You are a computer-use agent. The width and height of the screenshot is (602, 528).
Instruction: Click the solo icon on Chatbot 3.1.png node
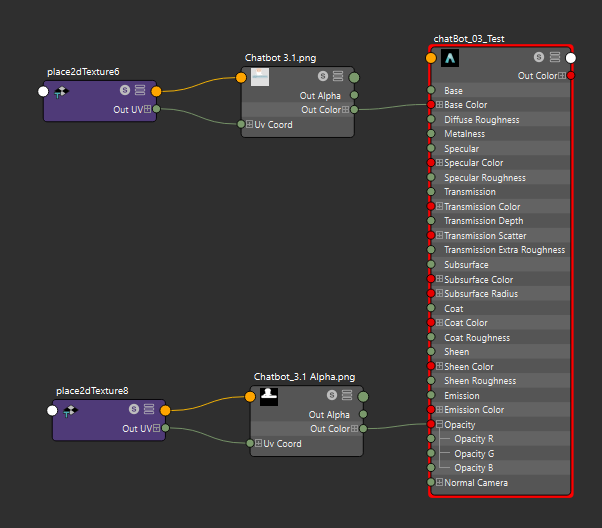pyautogui.click(x=323, y=76)
